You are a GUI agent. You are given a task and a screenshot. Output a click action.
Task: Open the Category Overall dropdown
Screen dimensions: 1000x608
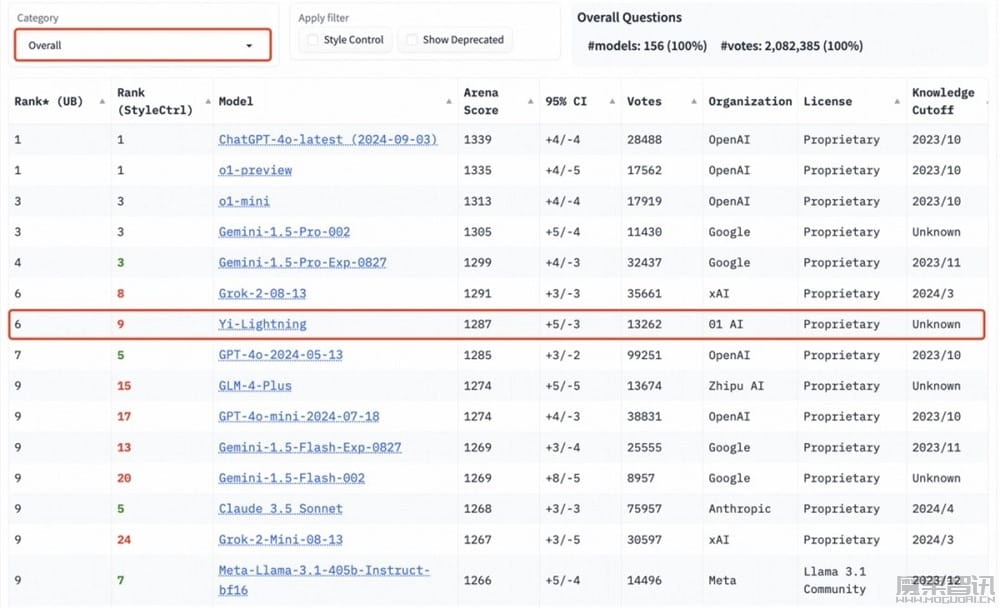143,45
